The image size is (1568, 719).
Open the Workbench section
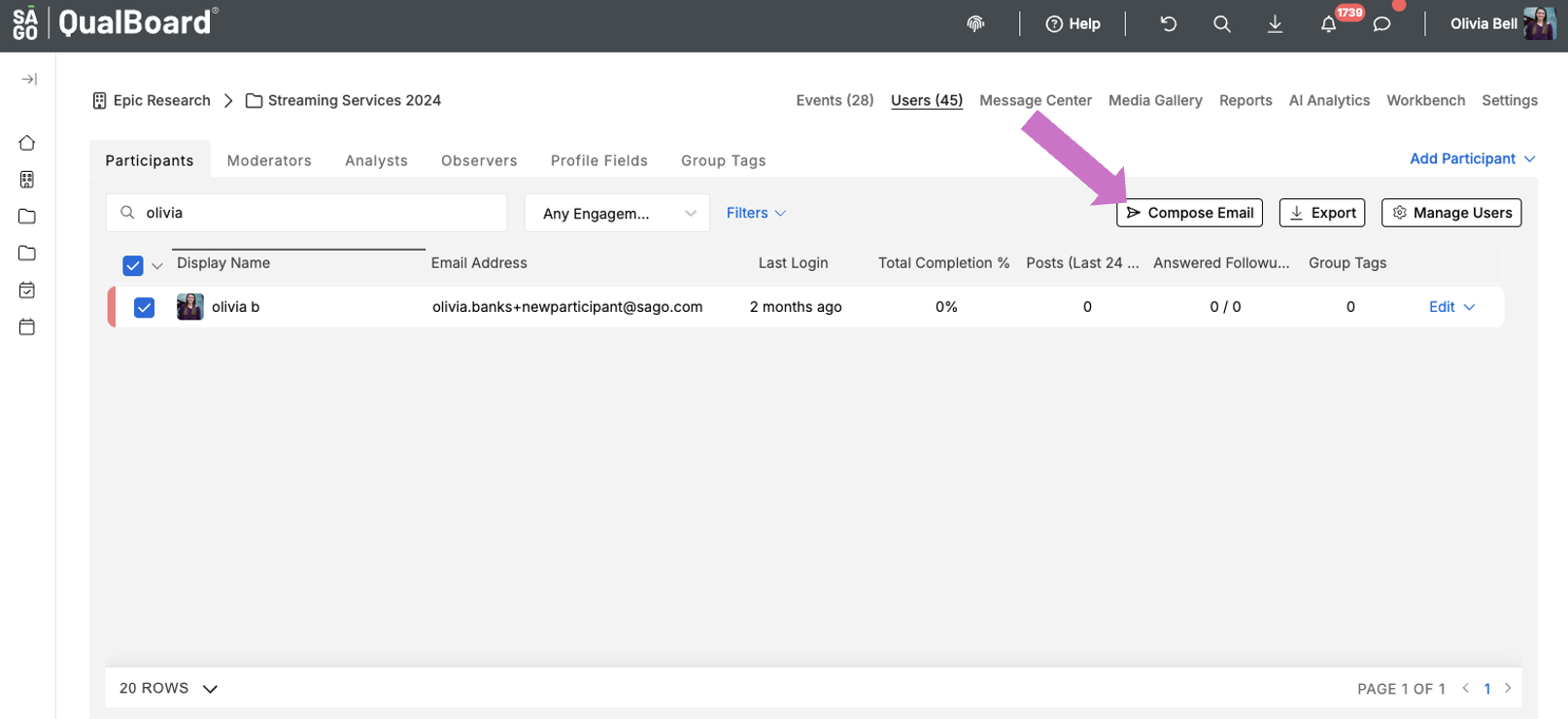coord(1425,100)
